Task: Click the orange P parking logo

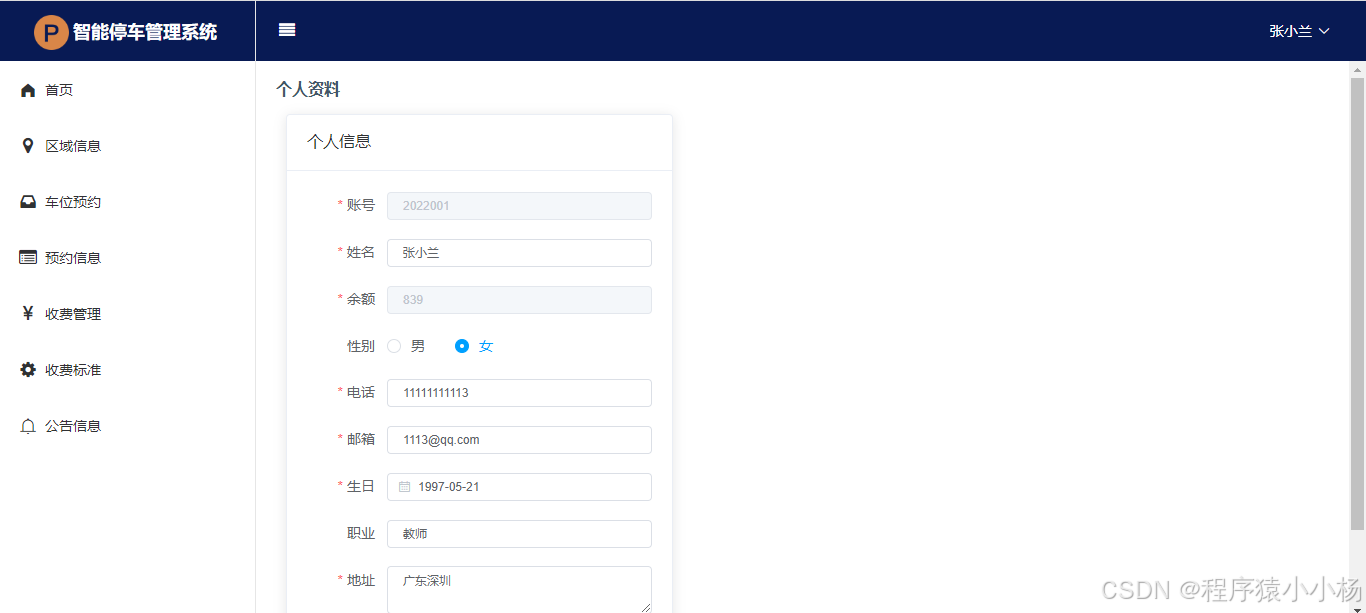Action: pos(51,32)
